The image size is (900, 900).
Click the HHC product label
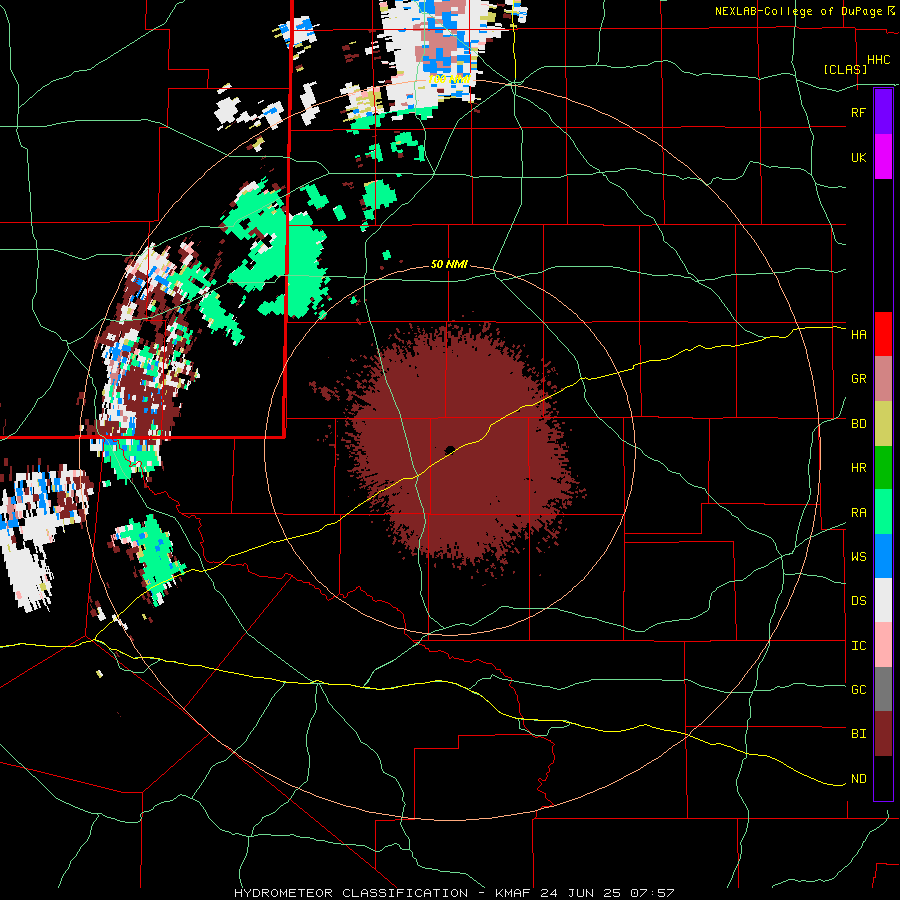click(878, 60)
